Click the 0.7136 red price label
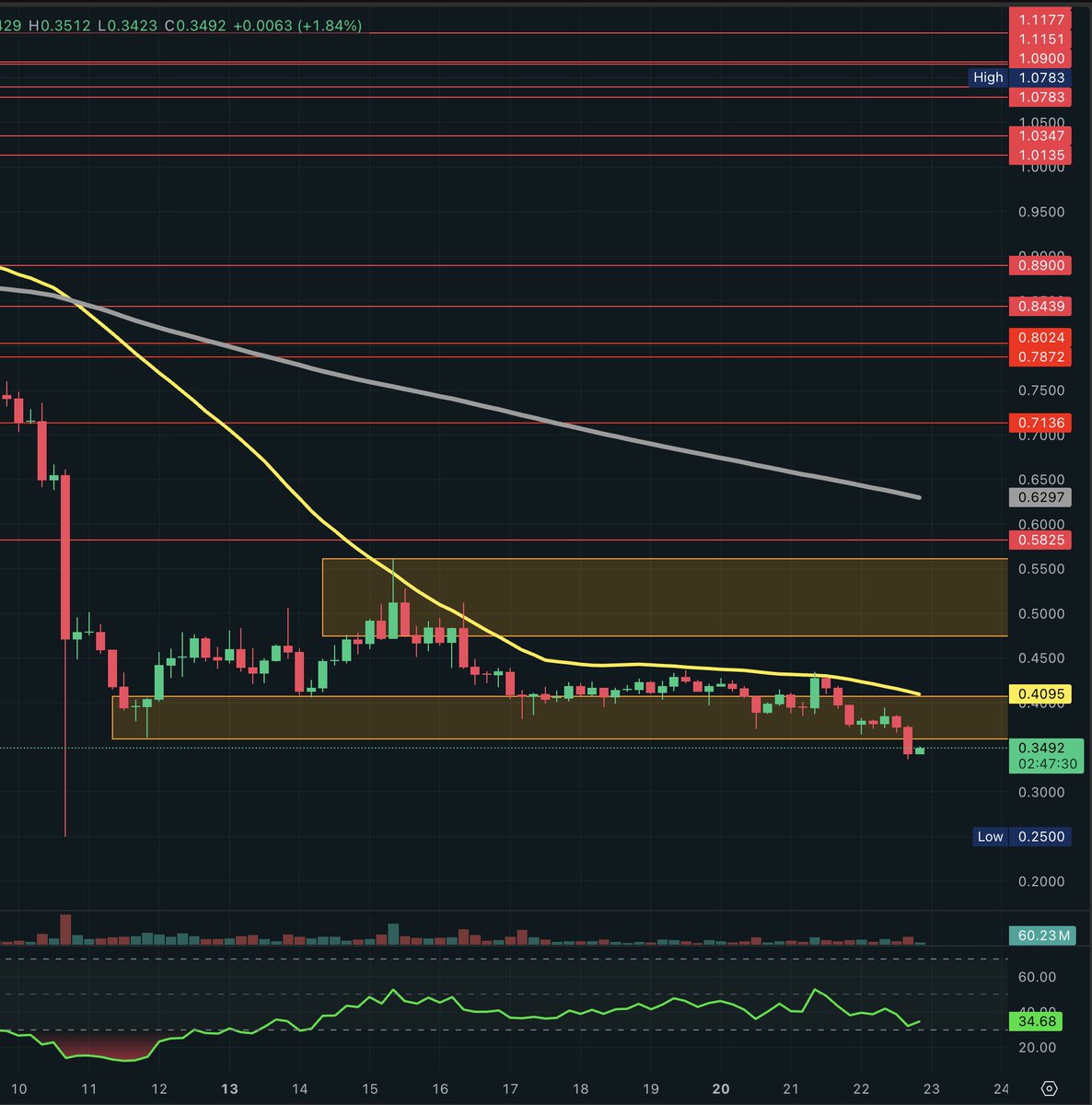Image resolution: width=1092 pixels, height=1105 pixels. (x=1040, y=423)
